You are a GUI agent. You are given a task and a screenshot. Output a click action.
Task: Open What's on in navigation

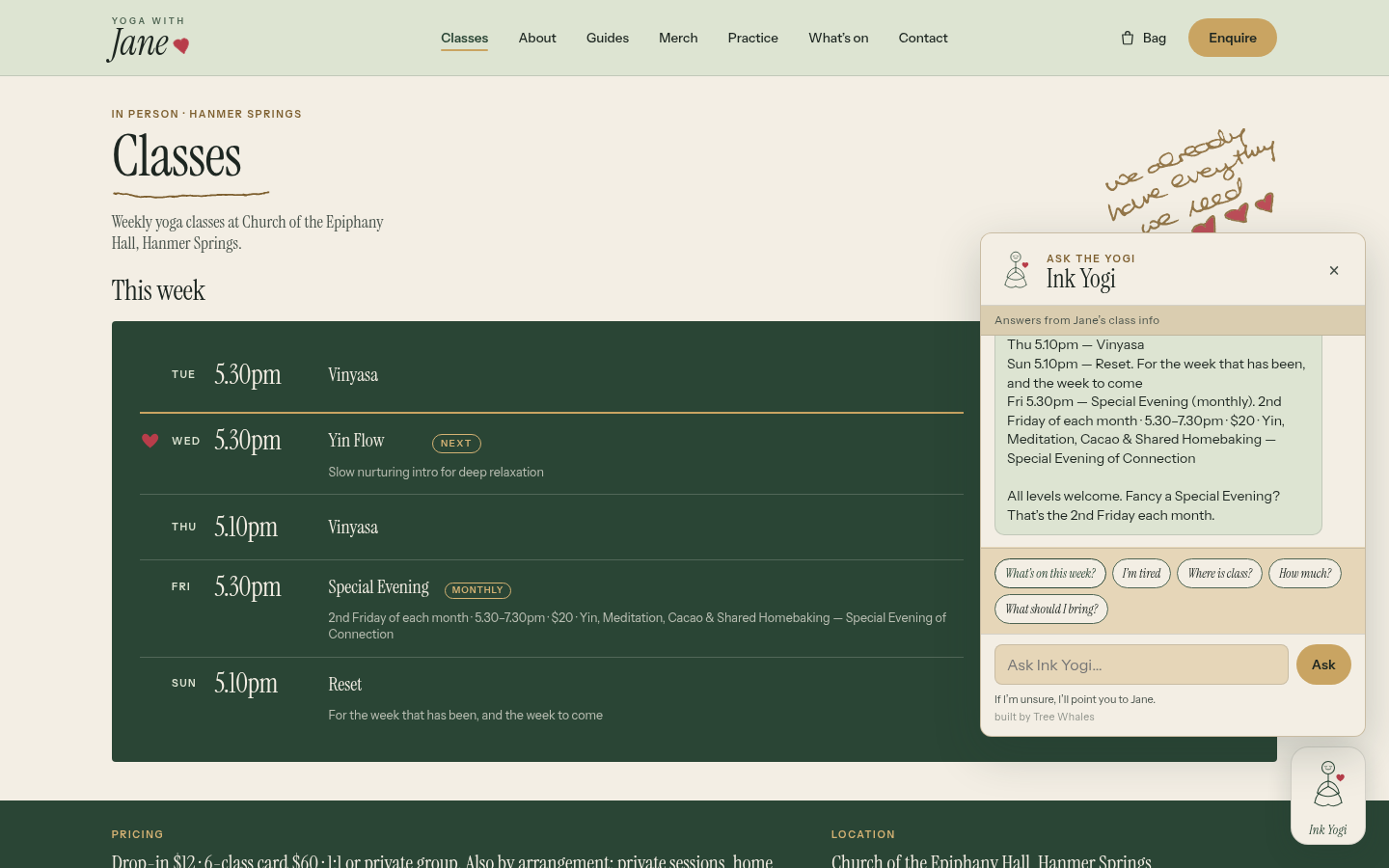[838, 38]
